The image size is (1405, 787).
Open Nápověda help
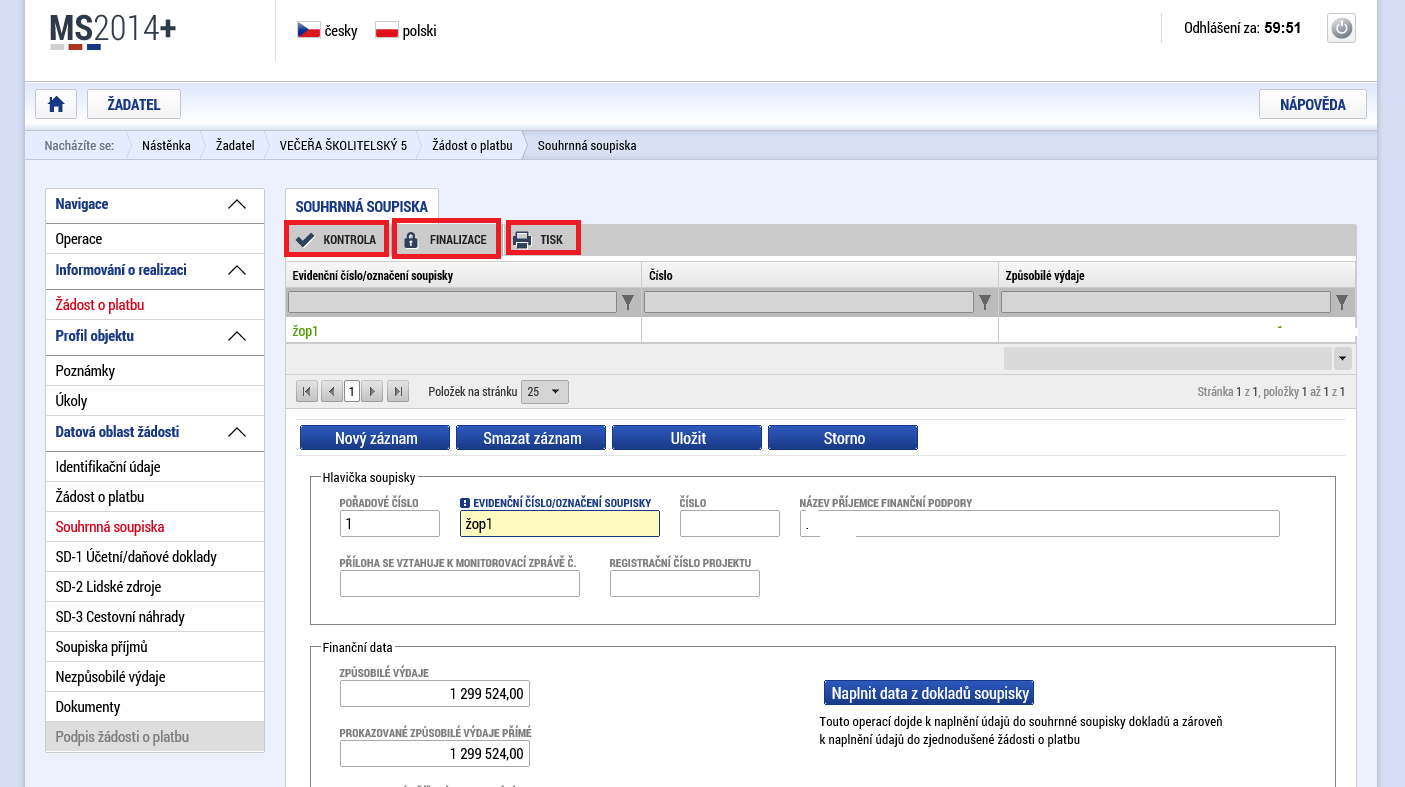pos(1312,104)
